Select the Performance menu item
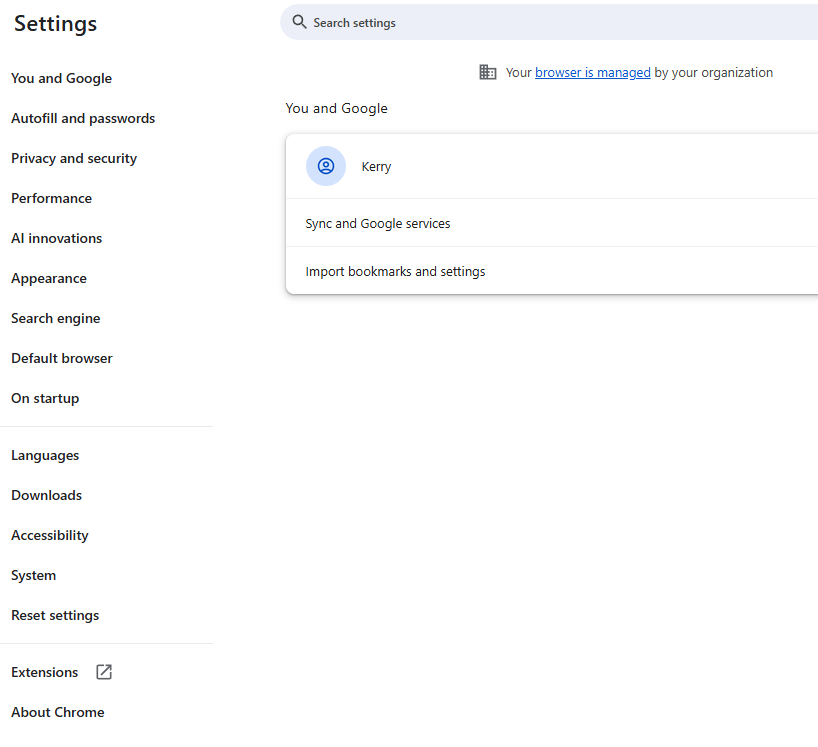 [52, 198]
